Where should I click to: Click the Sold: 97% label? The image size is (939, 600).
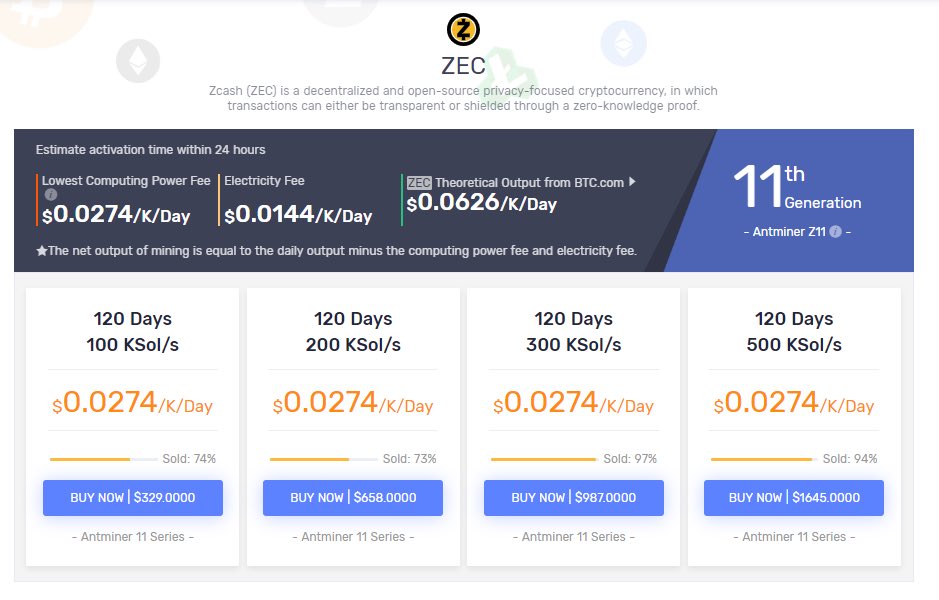tap(630, 459)
